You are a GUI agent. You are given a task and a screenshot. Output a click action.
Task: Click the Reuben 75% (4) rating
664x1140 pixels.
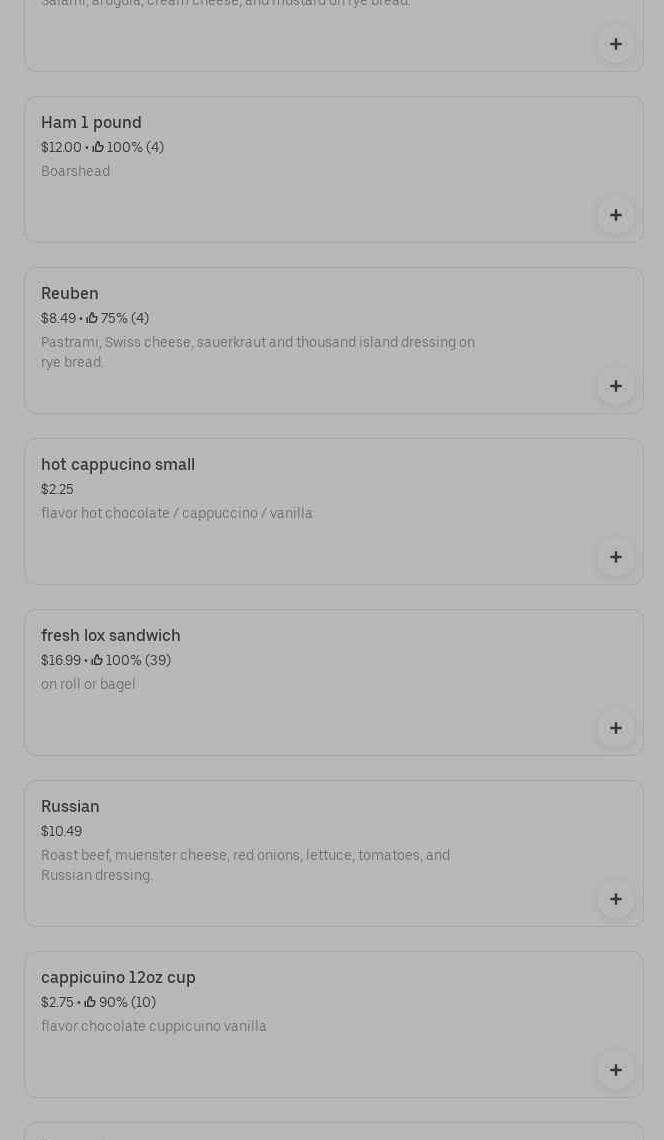click(118, 319)
